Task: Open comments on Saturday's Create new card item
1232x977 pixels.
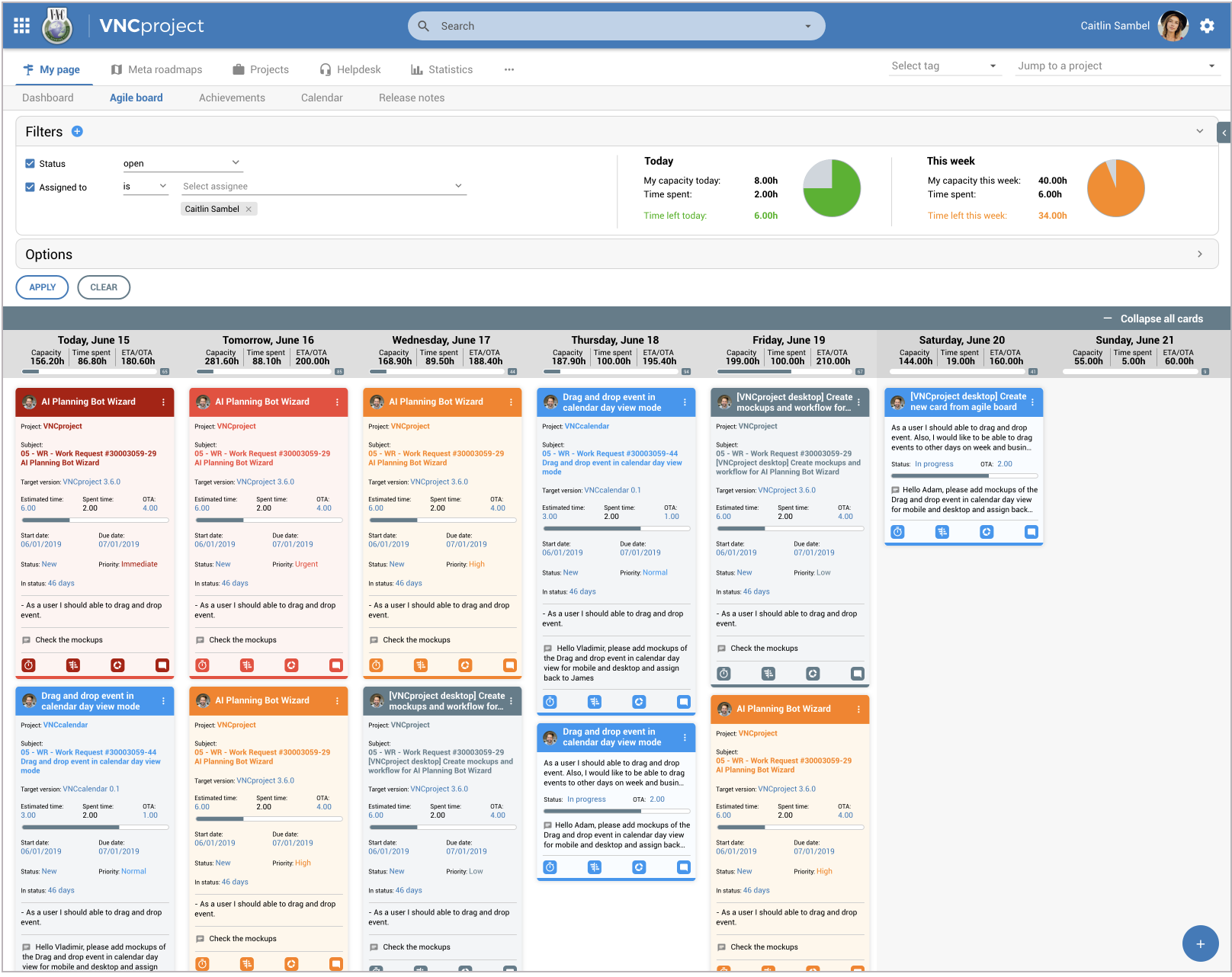Action: pos(1031,532)
